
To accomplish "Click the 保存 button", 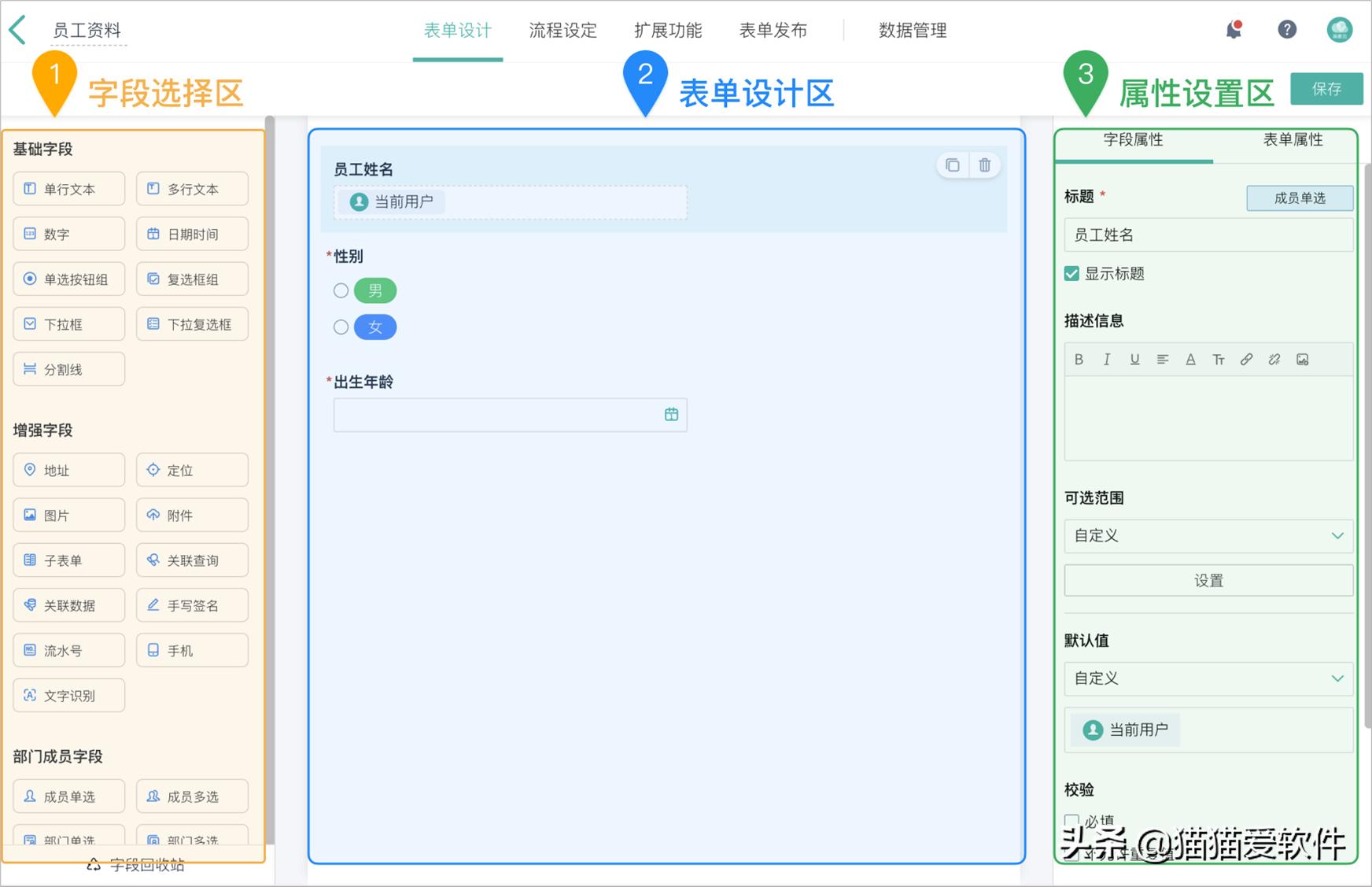I will 1326,89.
